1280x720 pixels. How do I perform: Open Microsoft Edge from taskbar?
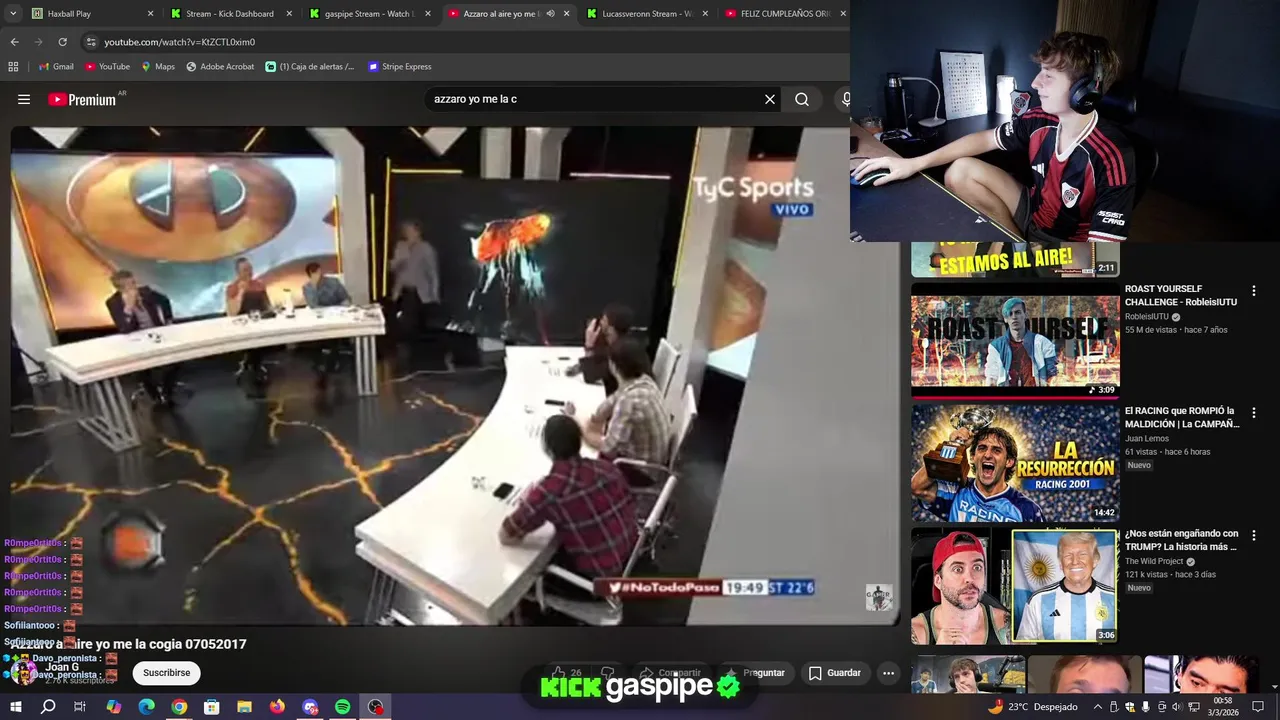[x=146, y=707]
